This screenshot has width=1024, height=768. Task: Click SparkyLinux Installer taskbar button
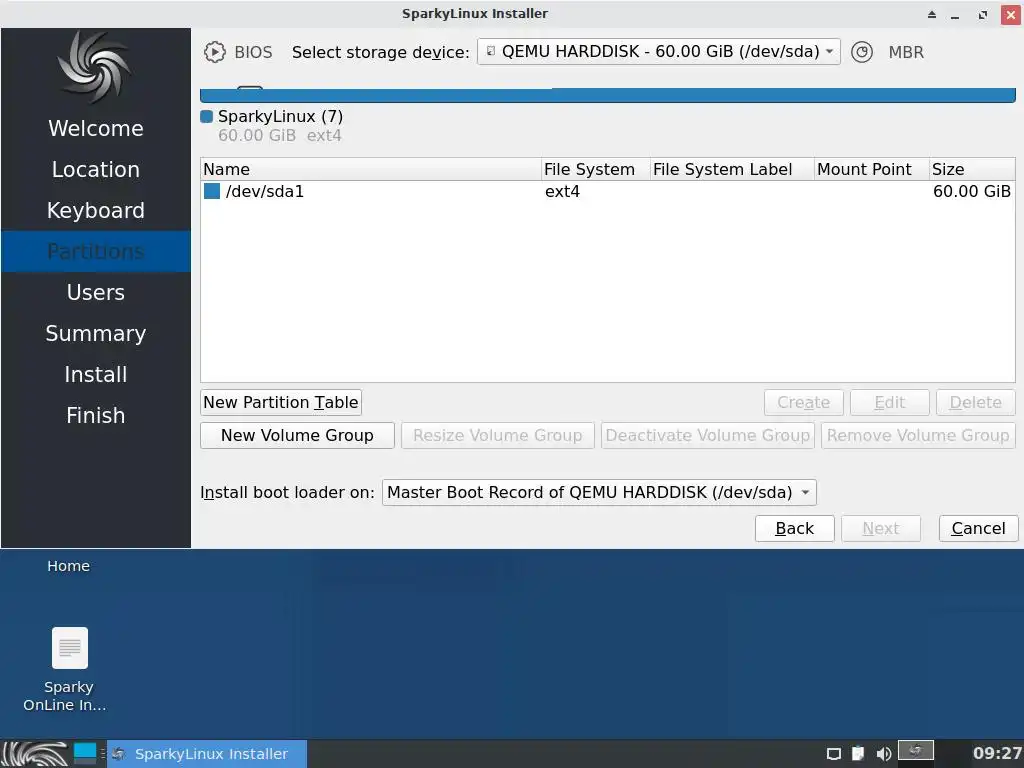(207, 754)
